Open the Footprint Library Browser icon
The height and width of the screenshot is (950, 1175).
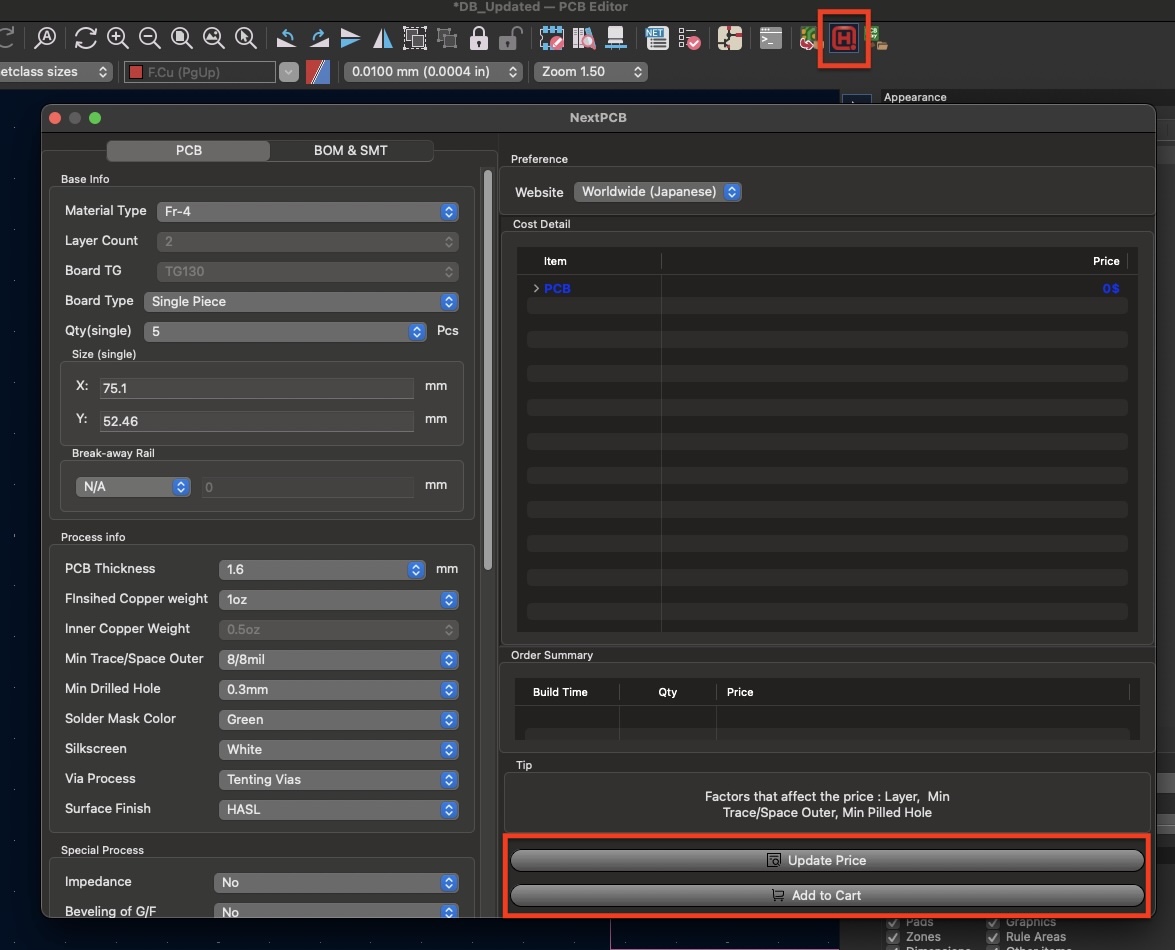[x=584, y=37]
